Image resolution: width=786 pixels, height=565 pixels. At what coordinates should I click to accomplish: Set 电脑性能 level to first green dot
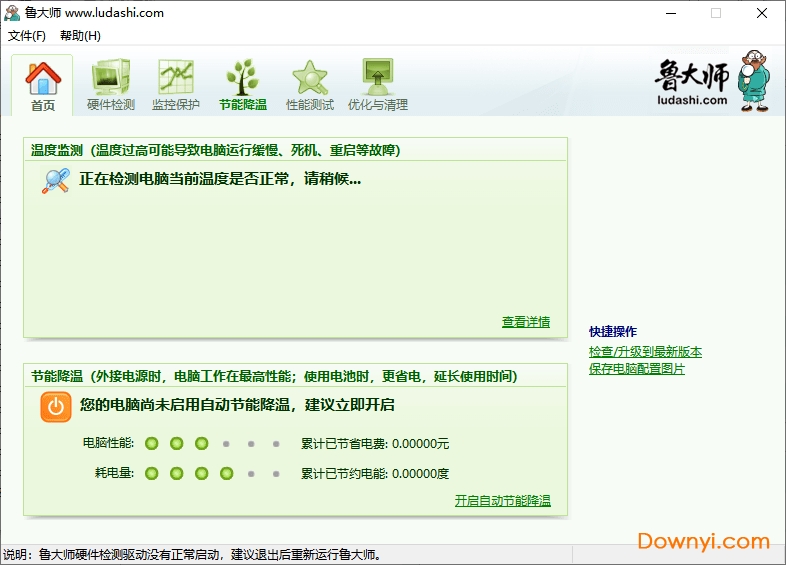point(152,444)
